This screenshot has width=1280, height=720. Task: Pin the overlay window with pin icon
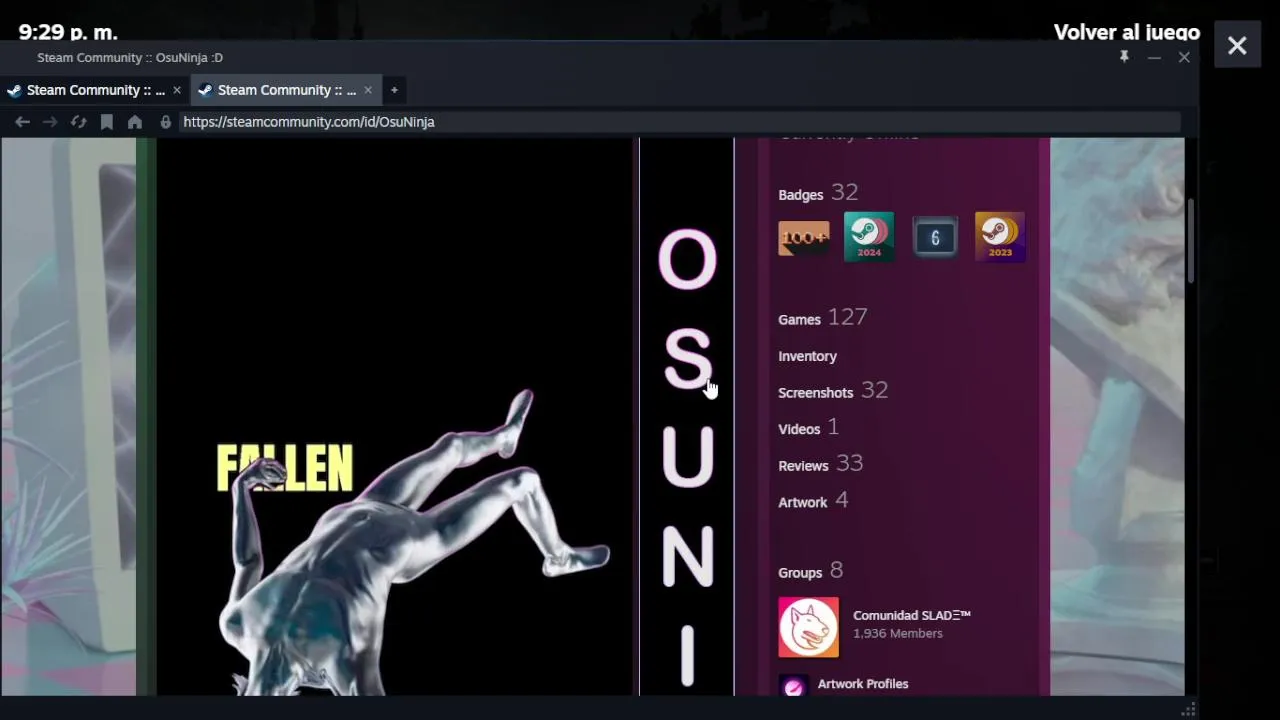coord(1124,57)
